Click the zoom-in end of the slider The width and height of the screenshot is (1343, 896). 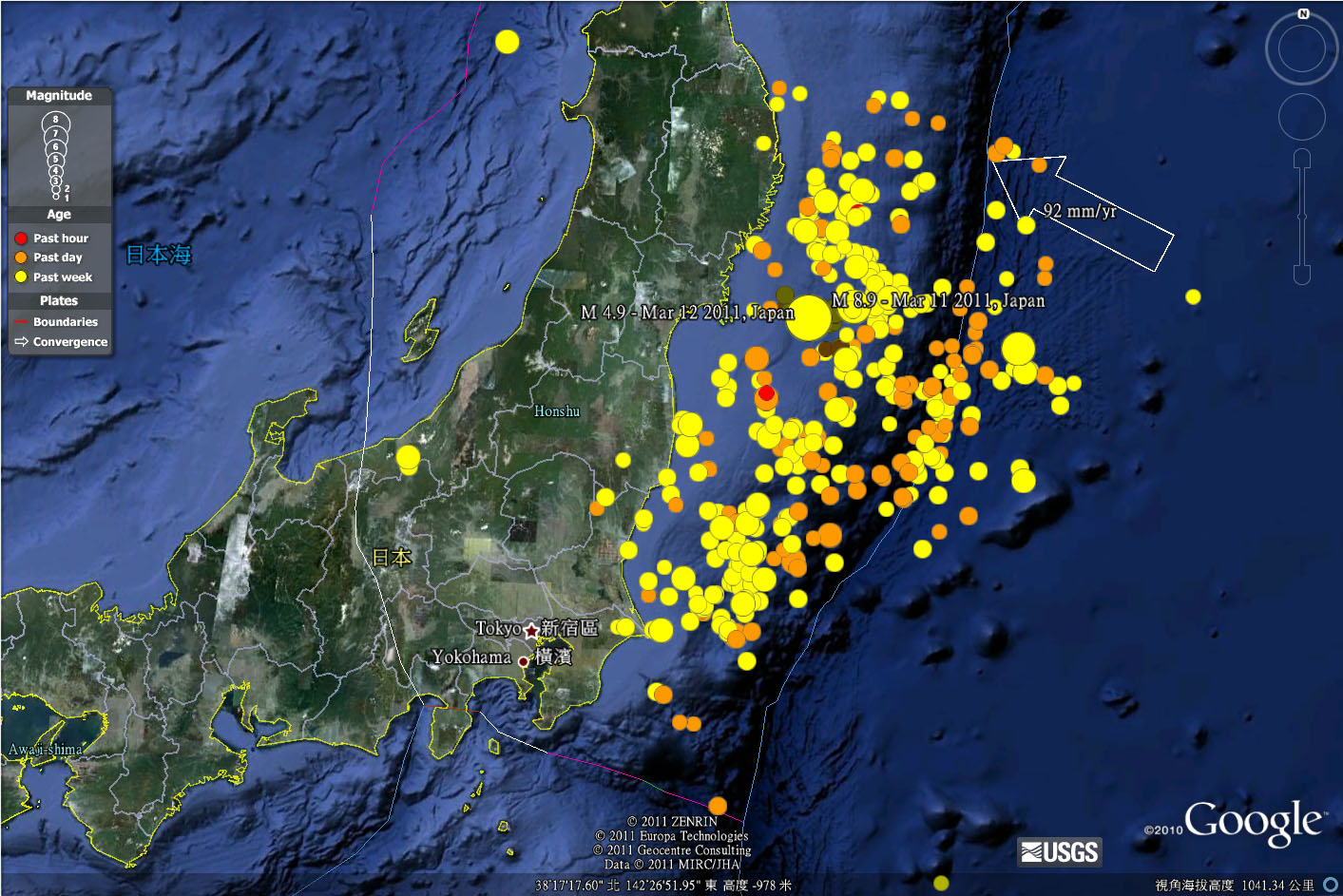pyautogui.click(x=1302, y=158)
